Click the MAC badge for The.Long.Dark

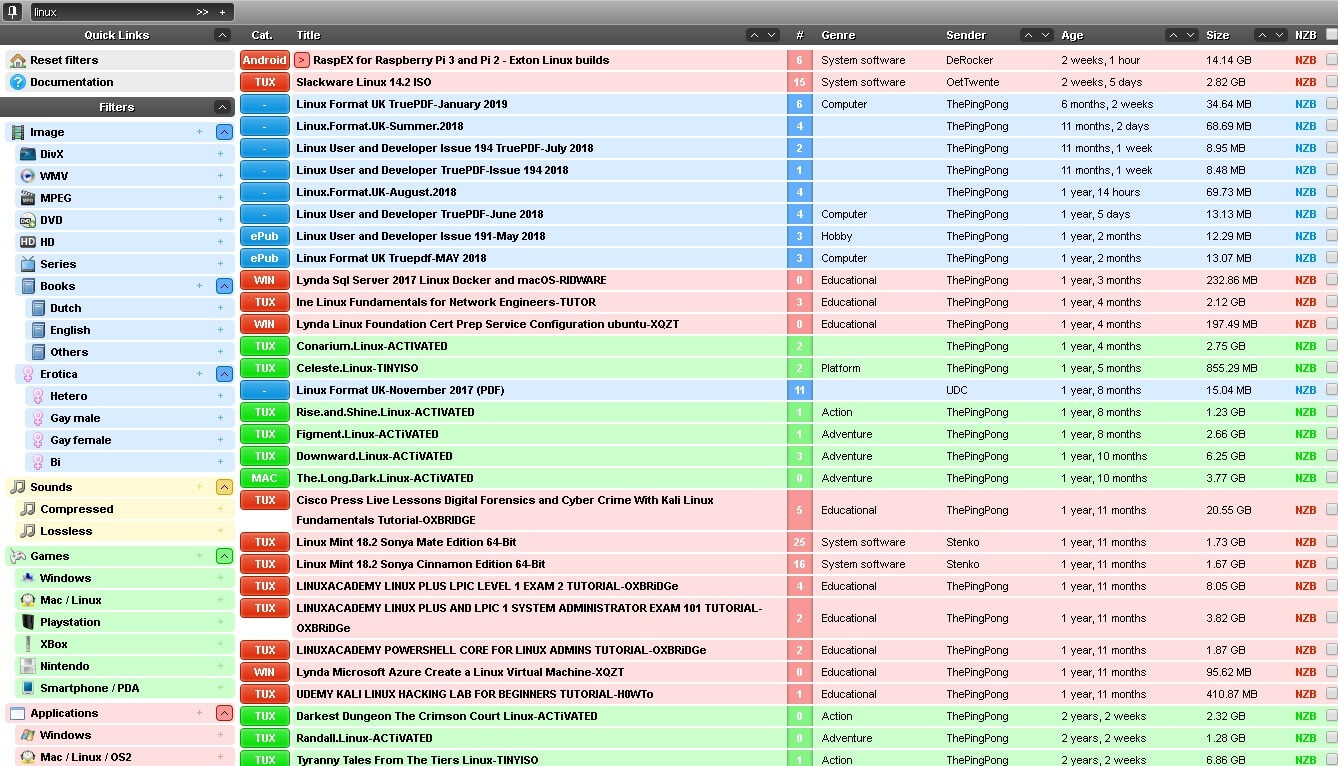click(x=264, y=478)
